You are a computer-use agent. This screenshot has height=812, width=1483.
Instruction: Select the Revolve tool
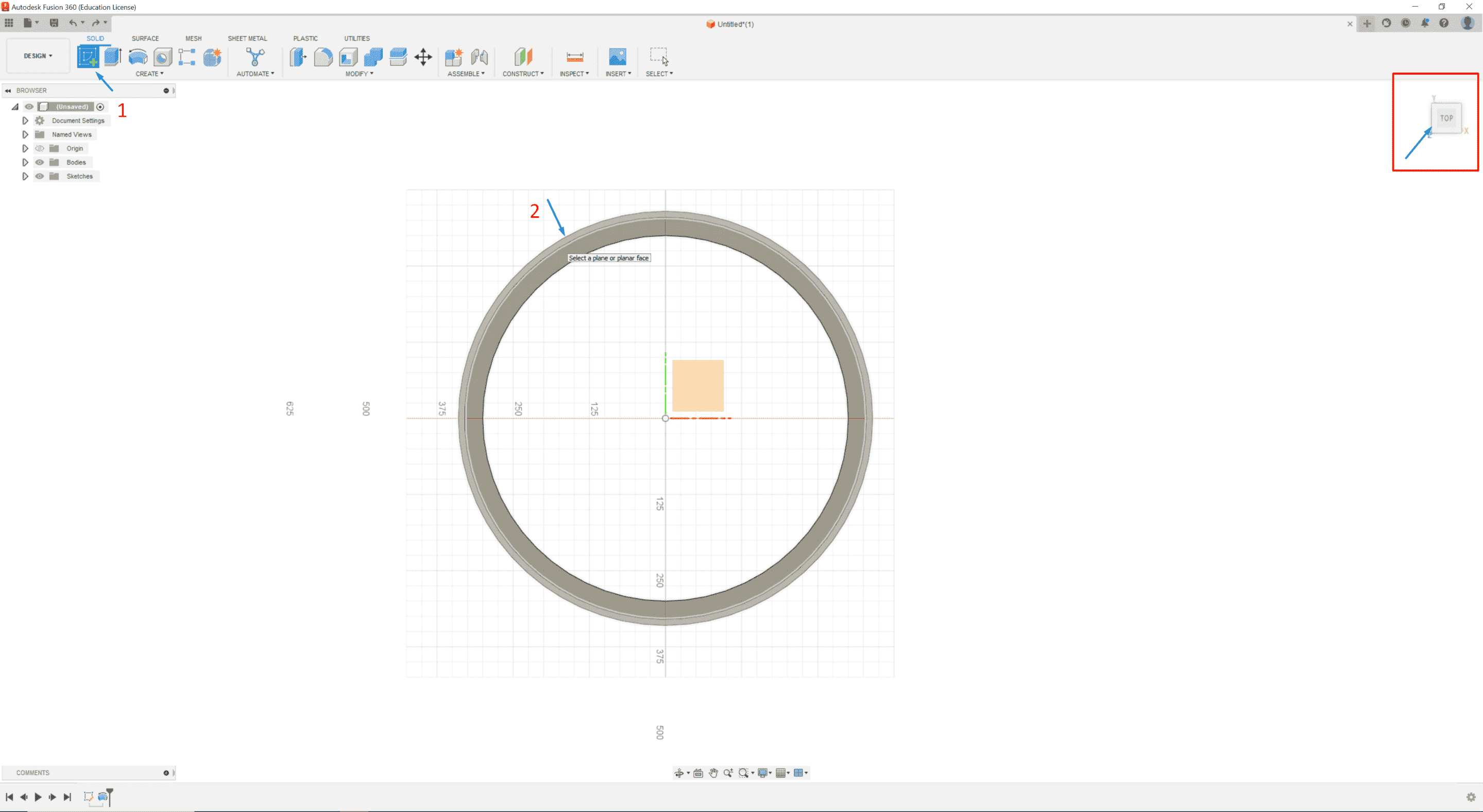138,57
